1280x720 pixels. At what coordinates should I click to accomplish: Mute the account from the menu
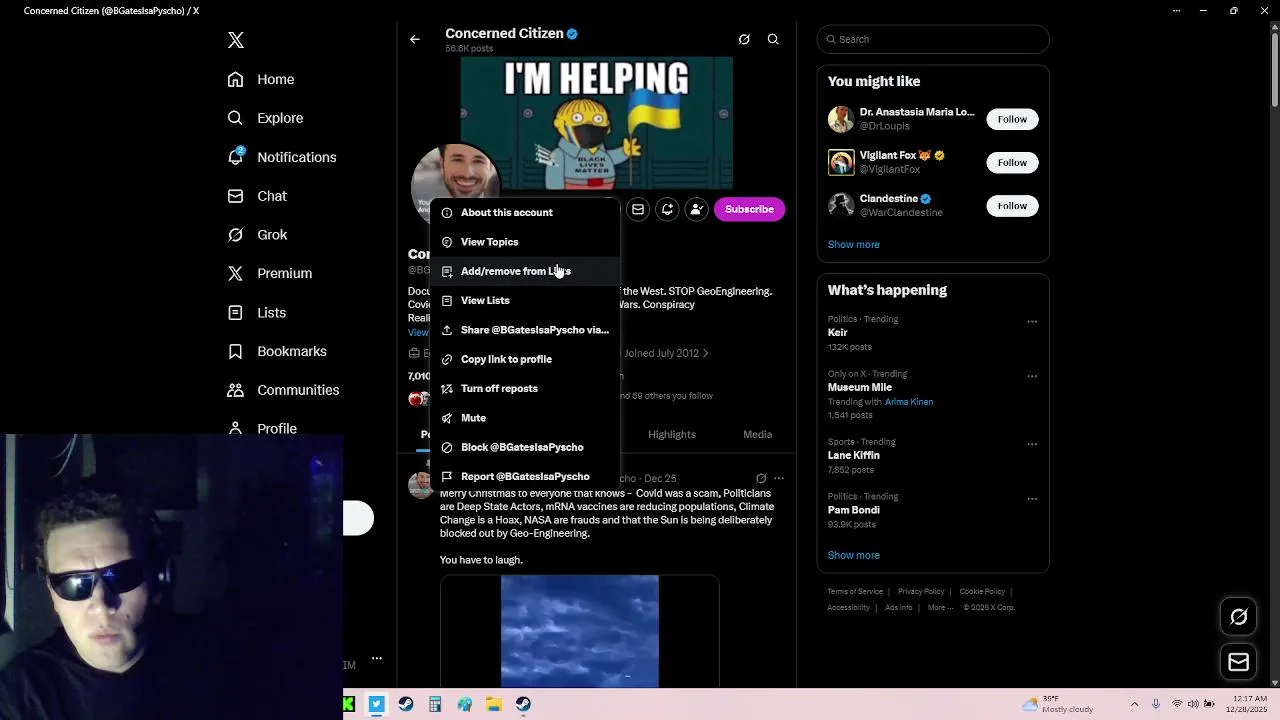[x=523, y=418]
